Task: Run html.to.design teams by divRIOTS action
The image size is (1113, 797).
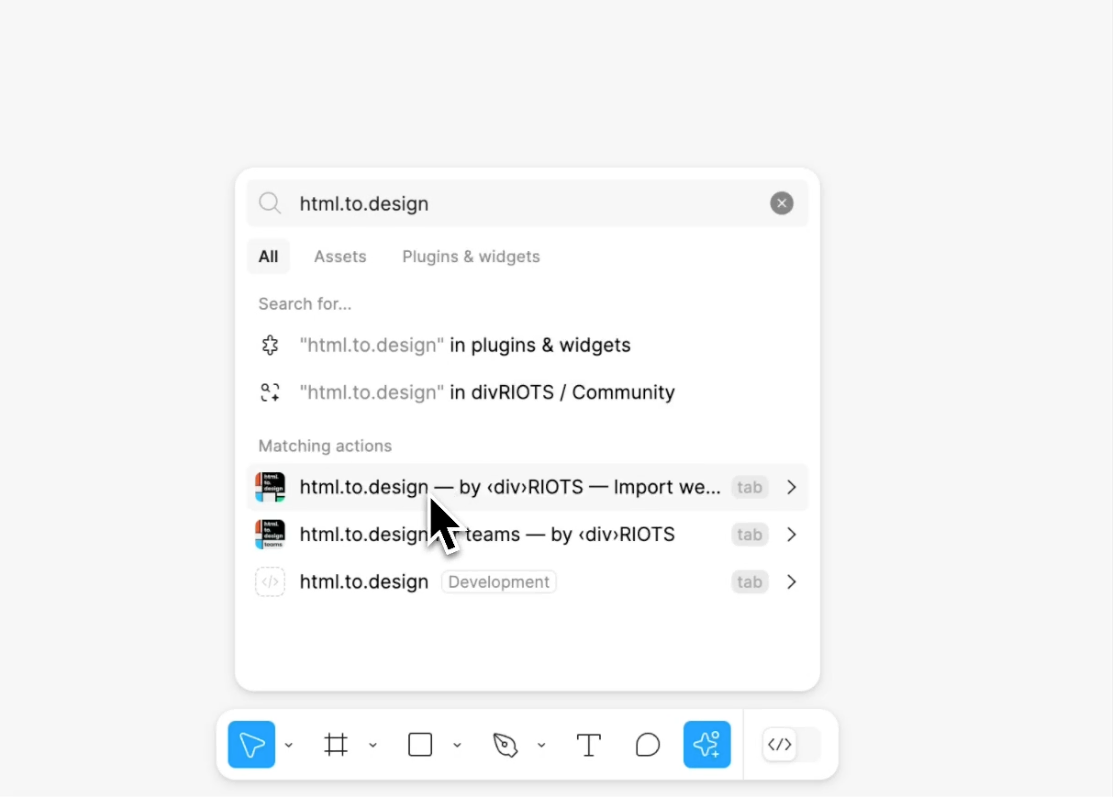Action: pos(527,534)
